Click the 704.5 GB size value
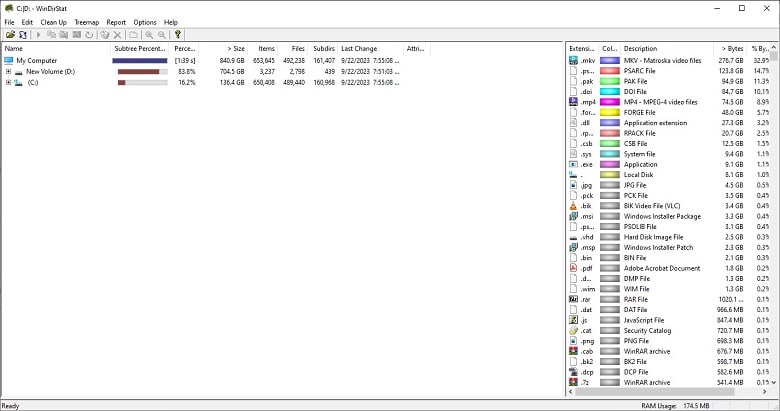 232,72
